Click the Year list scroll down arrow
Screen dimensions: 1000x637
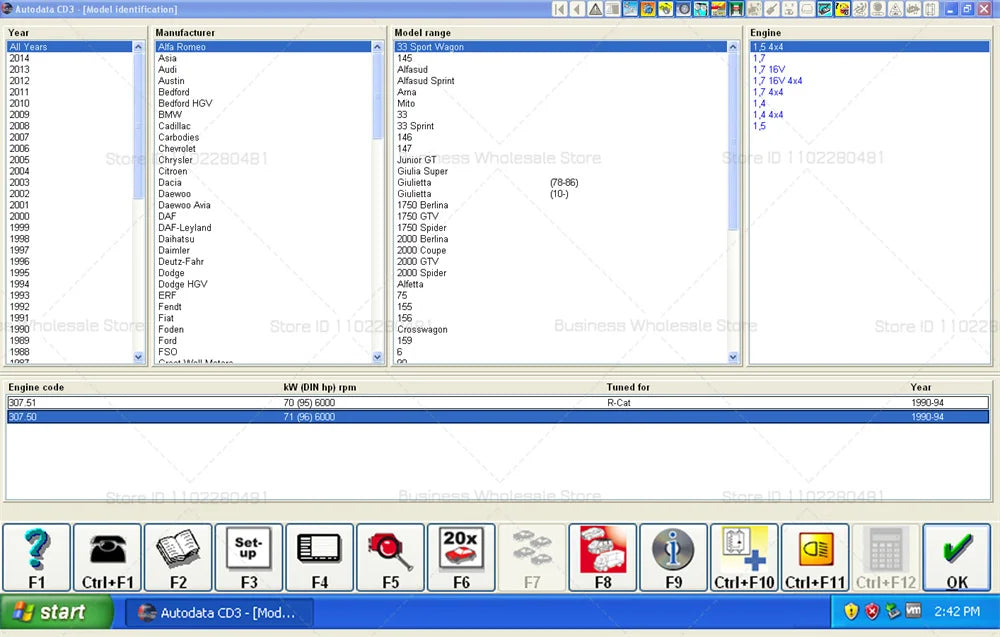pyautogui.click(x=138, y=357)
